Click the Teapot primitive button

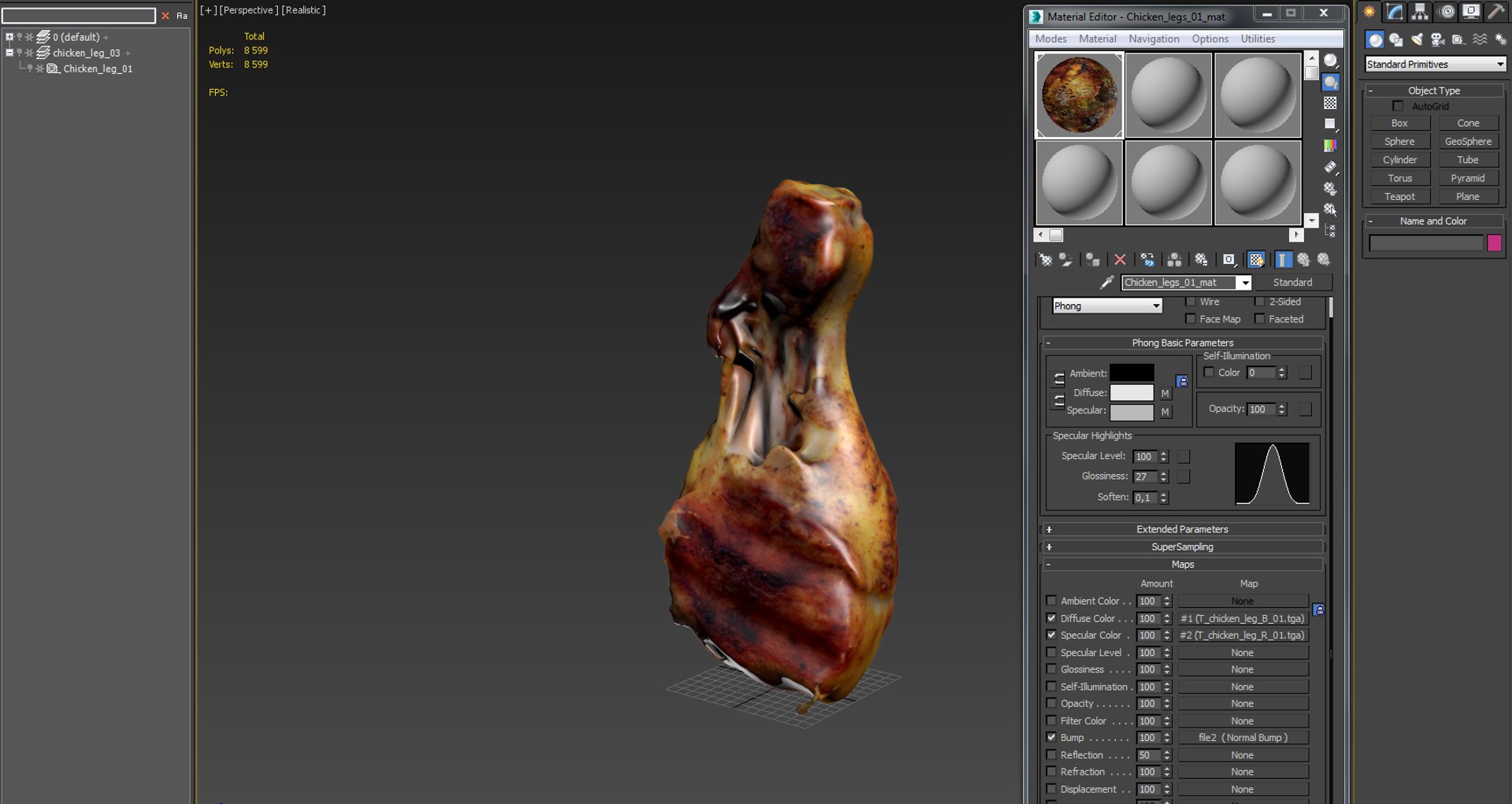[x=1399, y=197]
